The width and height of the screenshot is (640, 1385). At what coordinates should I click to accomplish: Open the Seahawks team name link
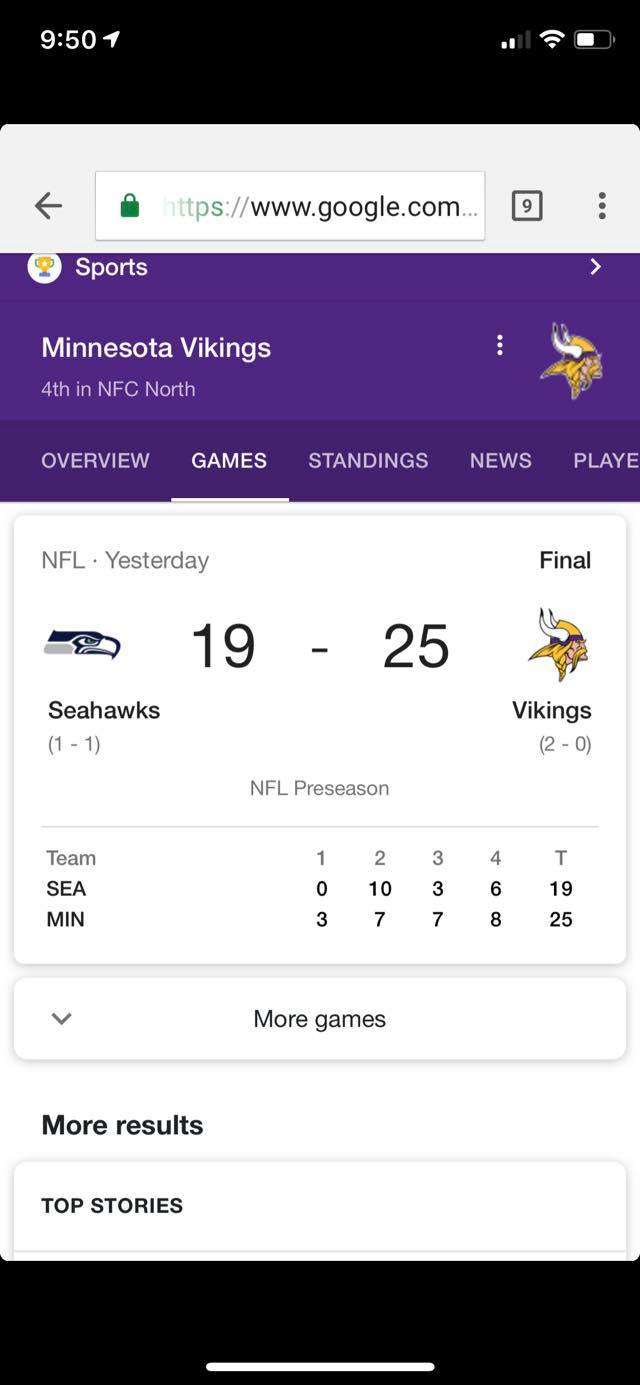104,710
